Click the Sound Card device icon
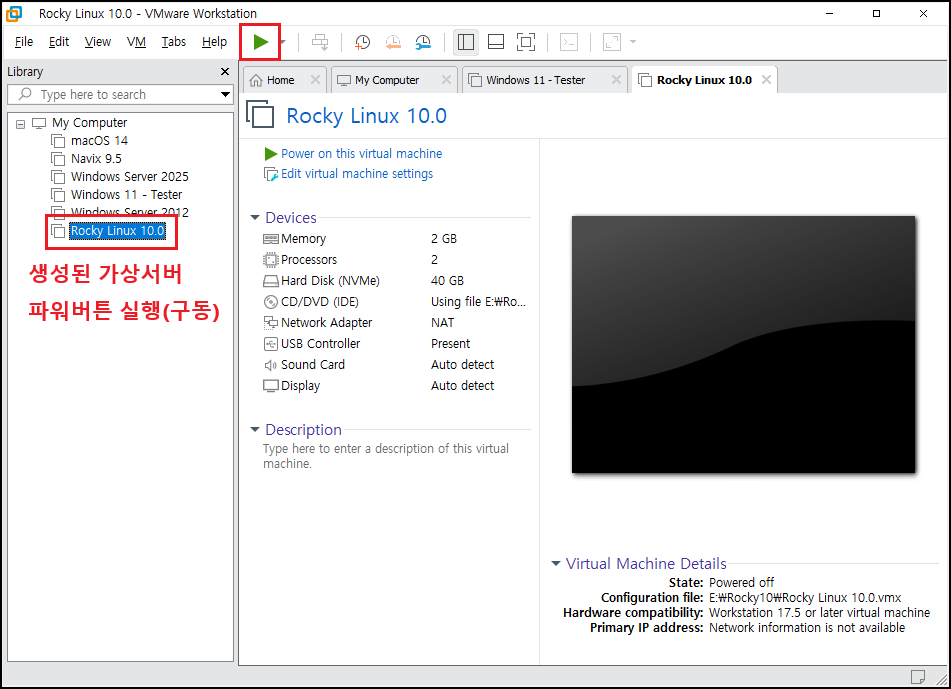 pyautogui.click(x=271, y=365)
